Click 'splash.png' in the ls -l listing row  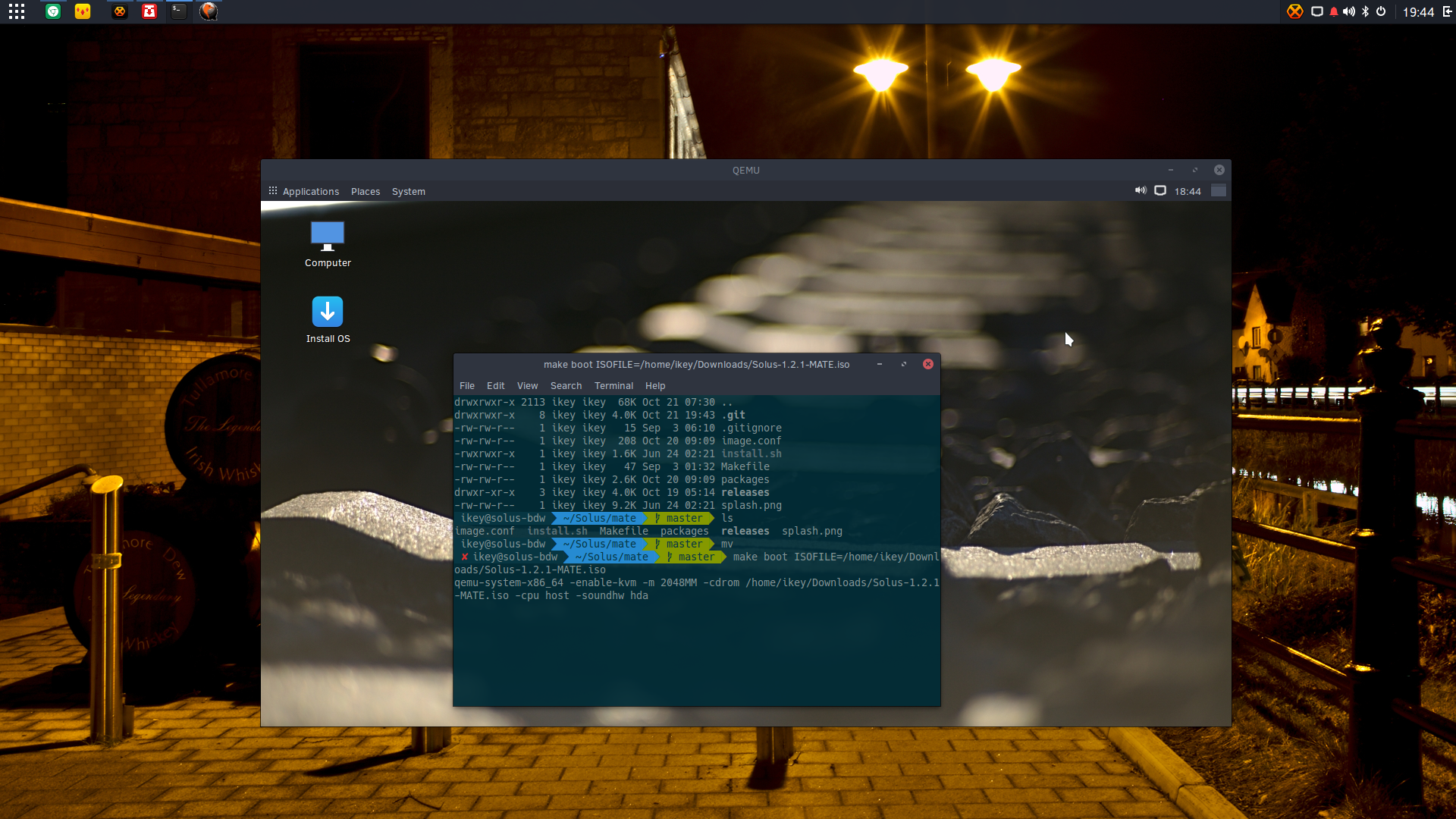coord(752,505)
